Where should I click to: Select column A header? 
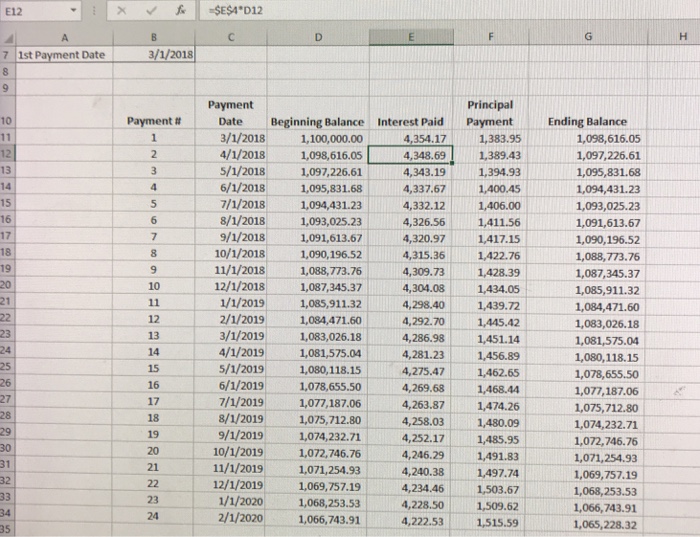[65, 38]
